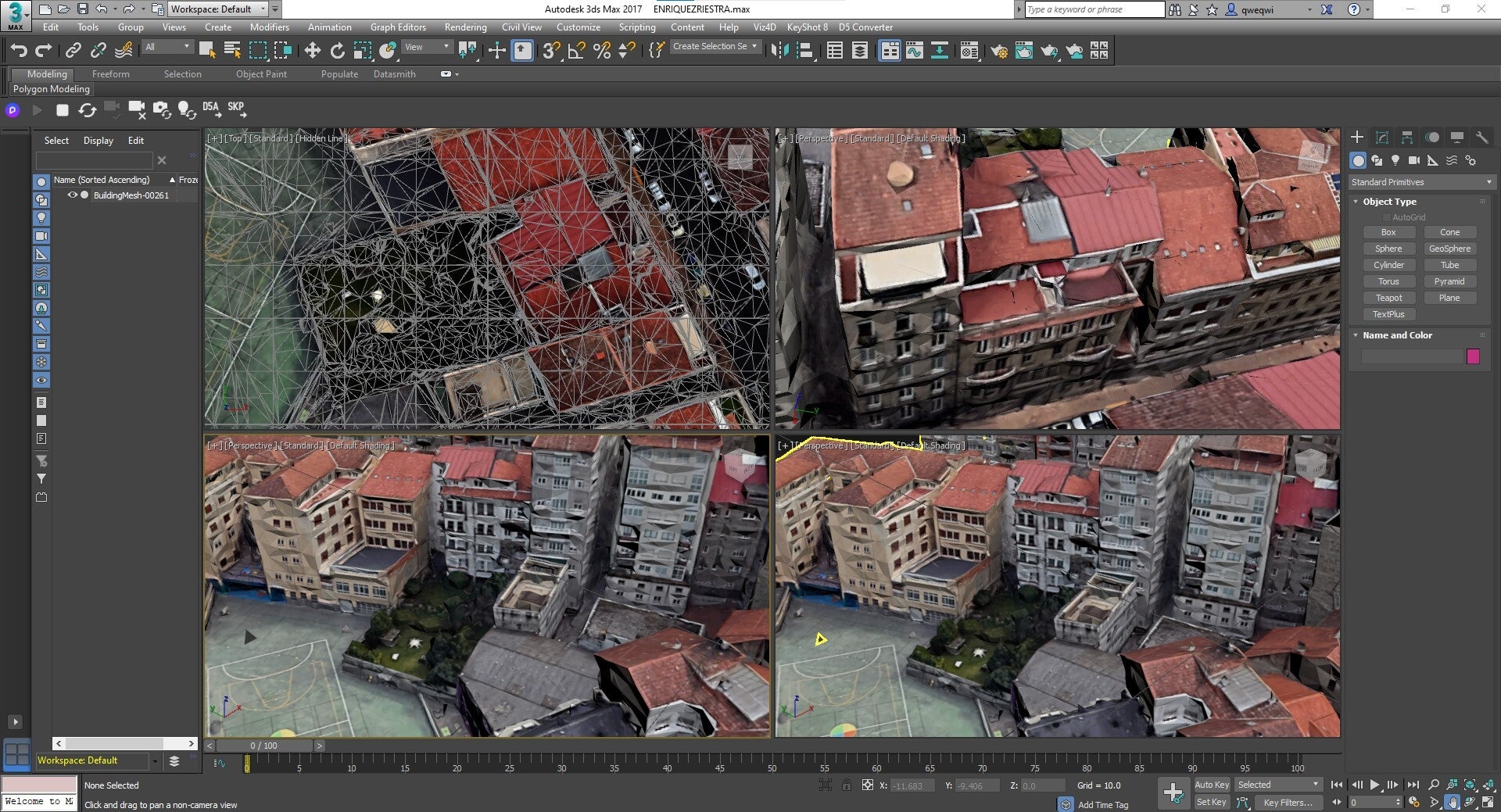Screen dimensions: 1501x812
Task: Enable Auto Key animation mode
Action: 1211,785
